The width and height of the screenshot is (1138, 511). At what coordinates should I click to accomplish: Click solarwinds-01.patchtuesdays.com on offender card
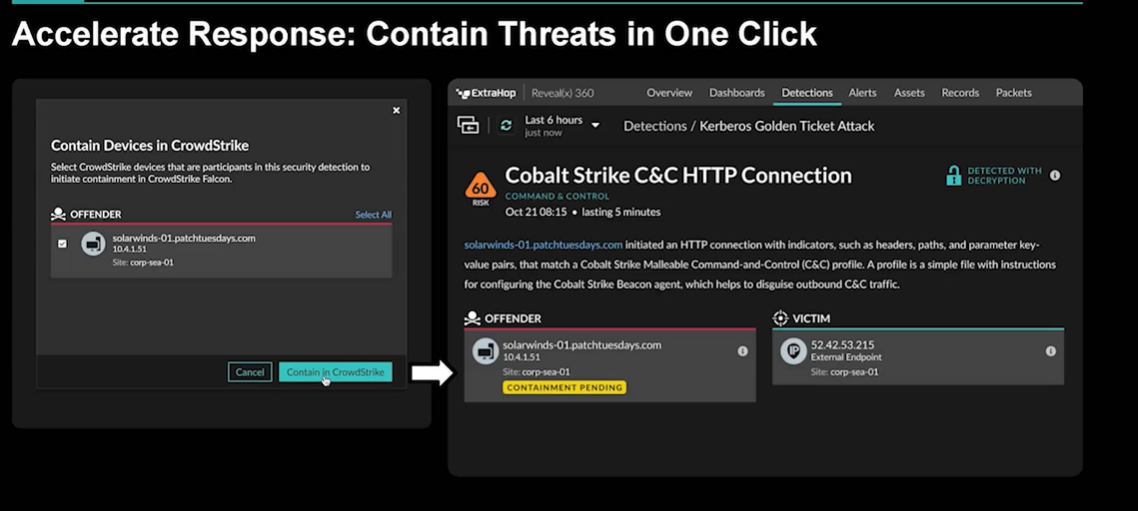581,346
